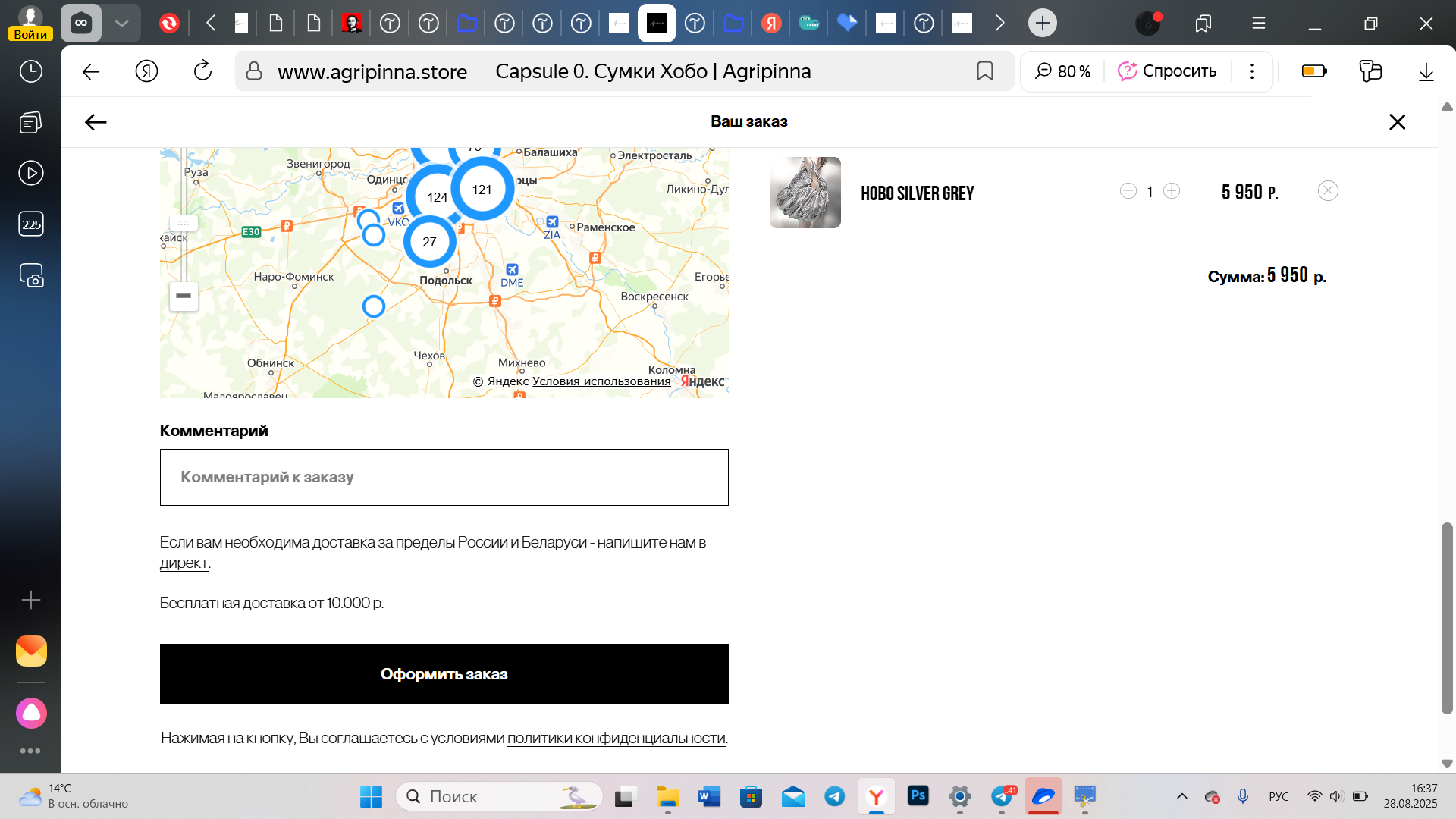Click the Спросить assistant button

(x=1167, y=71)
